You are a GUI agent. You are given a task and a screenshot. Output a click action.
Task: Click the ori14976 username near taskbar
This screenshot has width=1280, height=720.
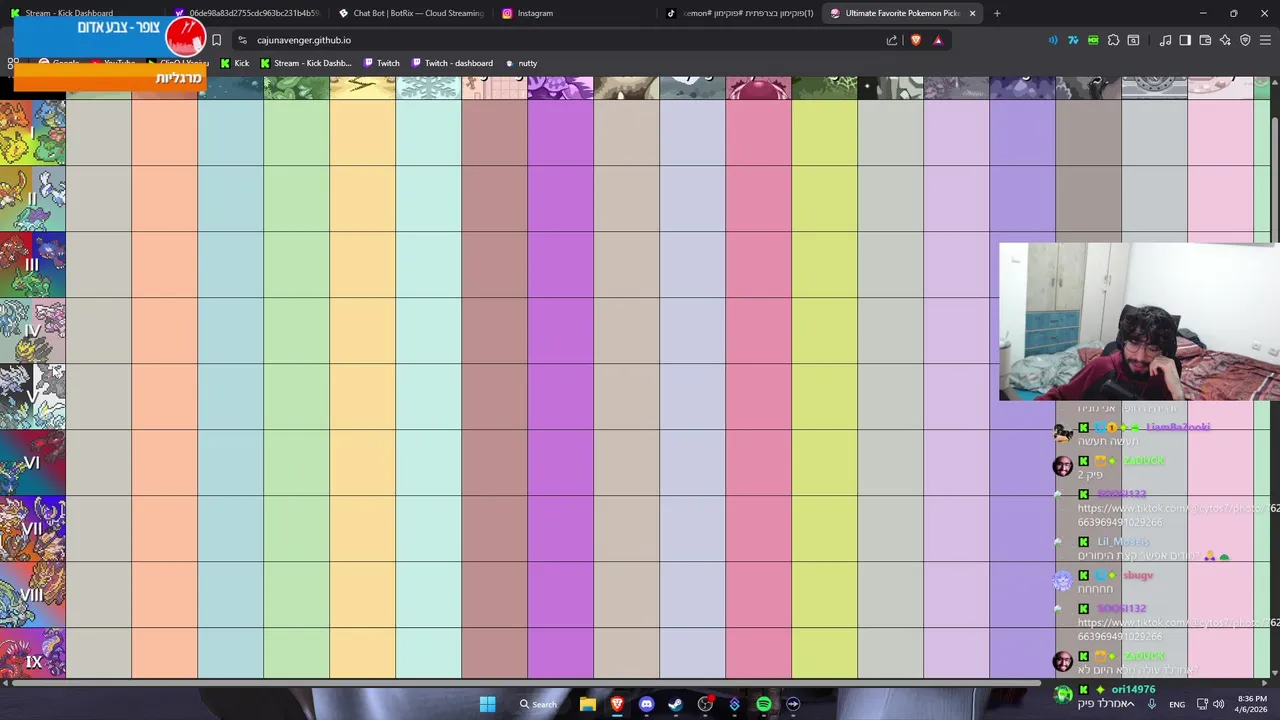[1133, 690]
